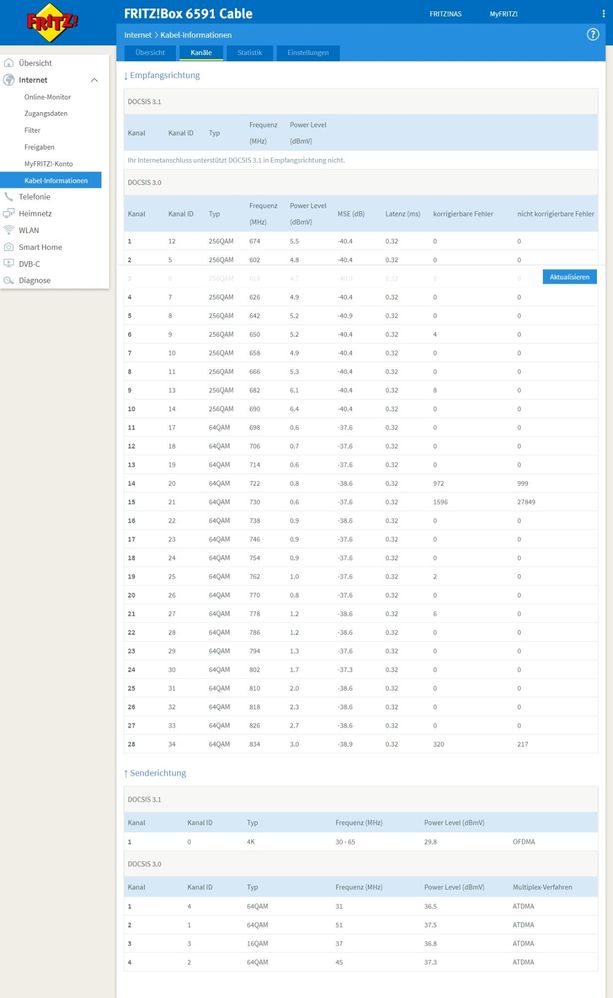Click the Telefonie phone icon
This screenshot has width=613, height=998.
click(x=8, y=197)
